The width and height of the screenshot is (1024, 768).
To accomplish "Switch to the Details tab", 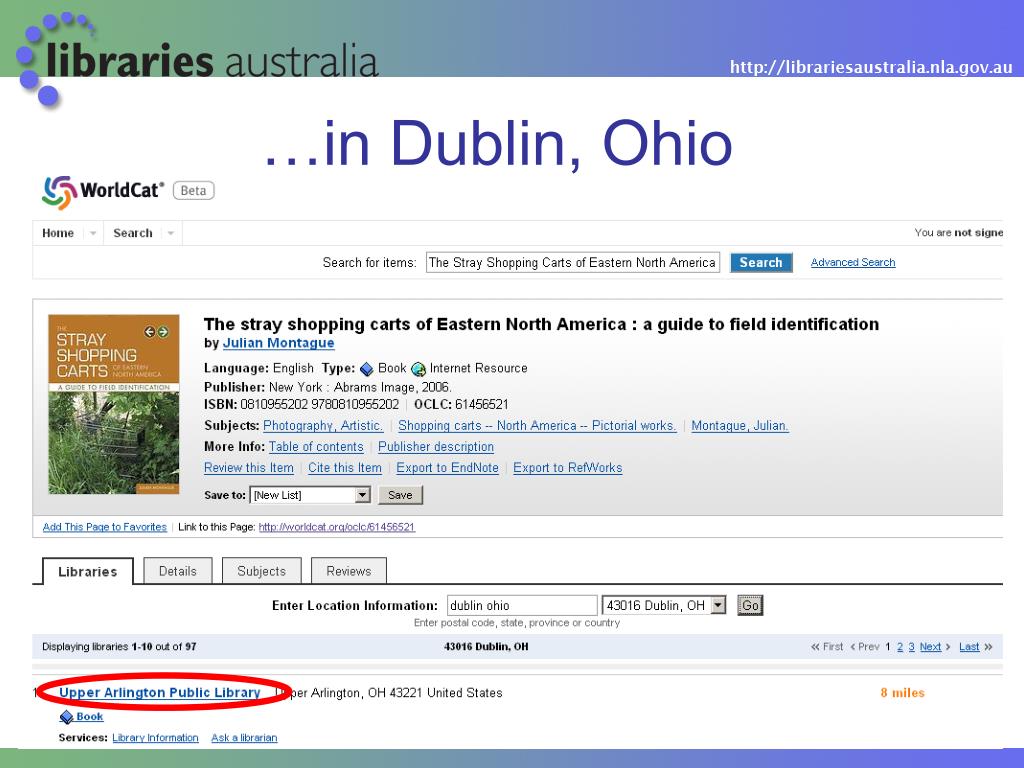I will pyautogui.click(x=178, y=571).
